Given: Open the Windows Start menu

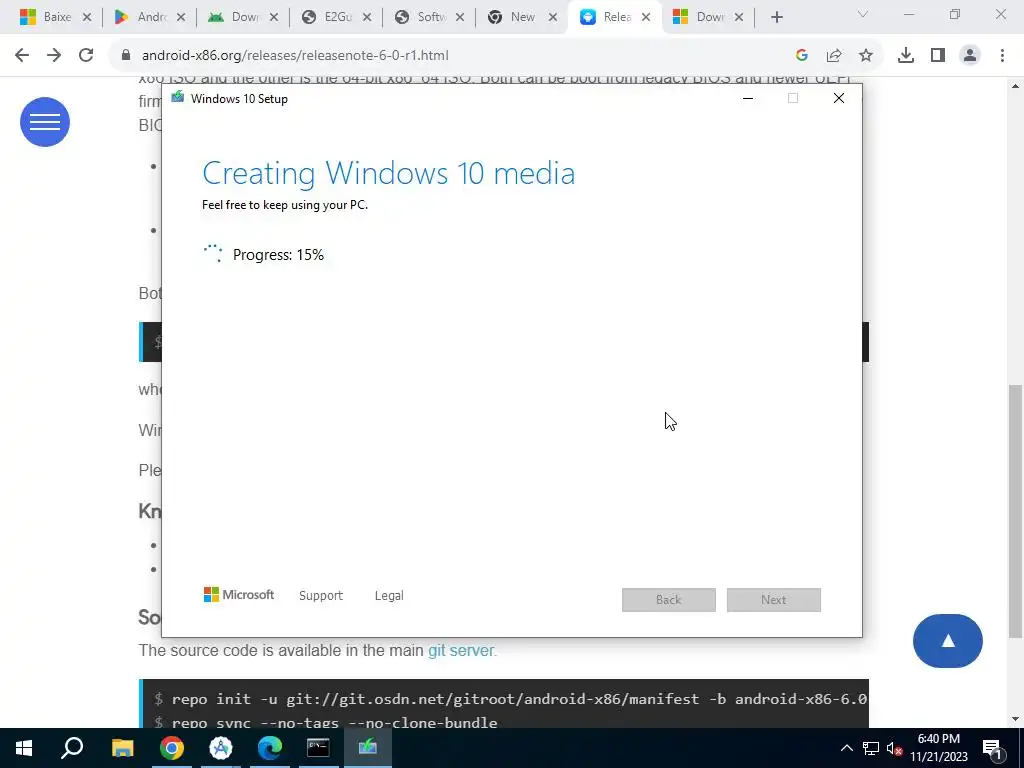Looking at the screenshot, I should click(x=24, y=748).
